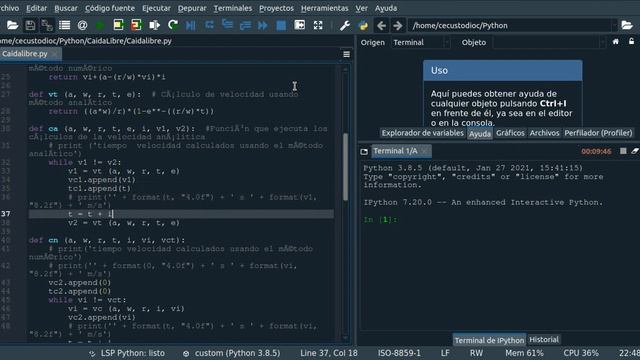Save the current file with the floppy icon
The image size is (640, 360).
pyautogui.click(x=30, y=25)
